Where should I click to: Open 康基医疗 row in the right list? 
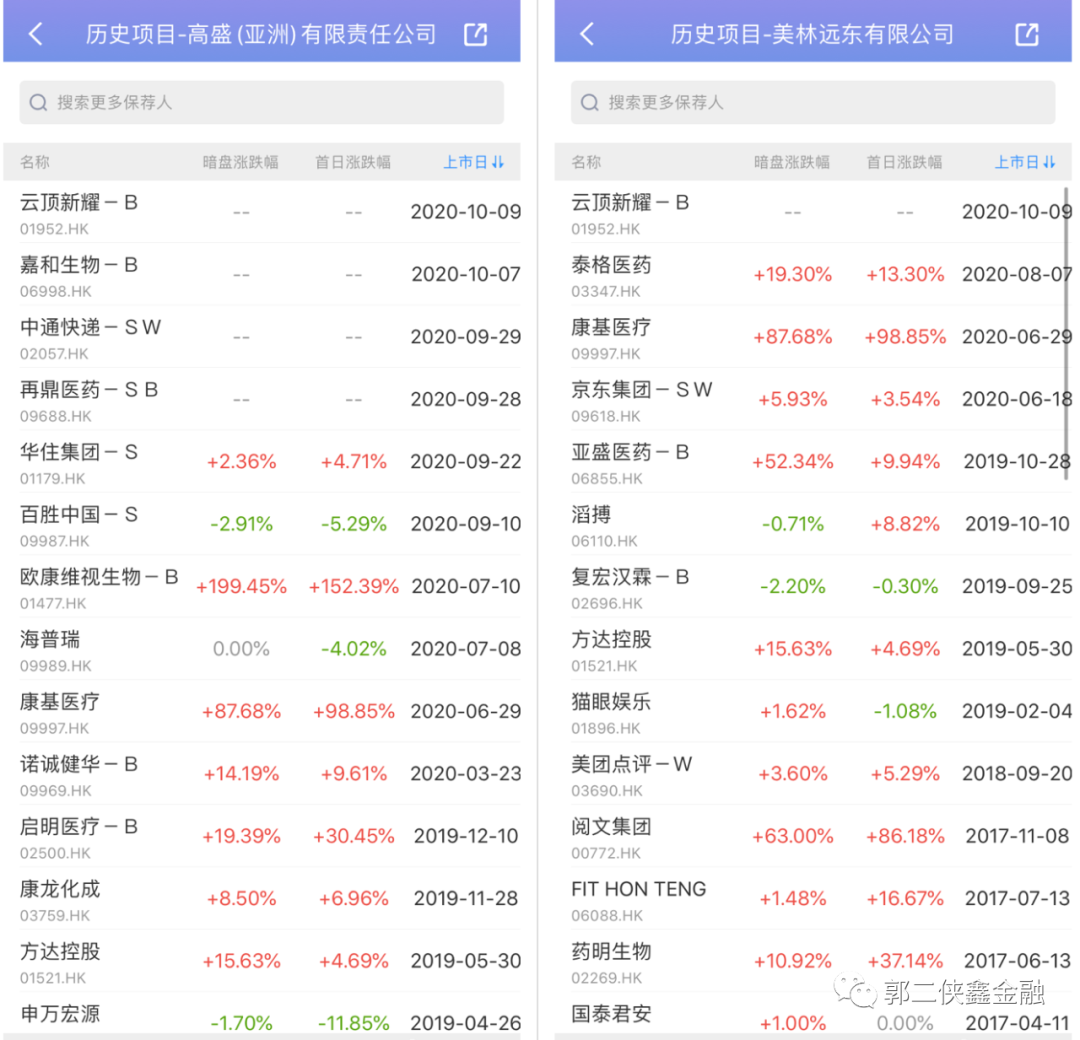[813, 337]
